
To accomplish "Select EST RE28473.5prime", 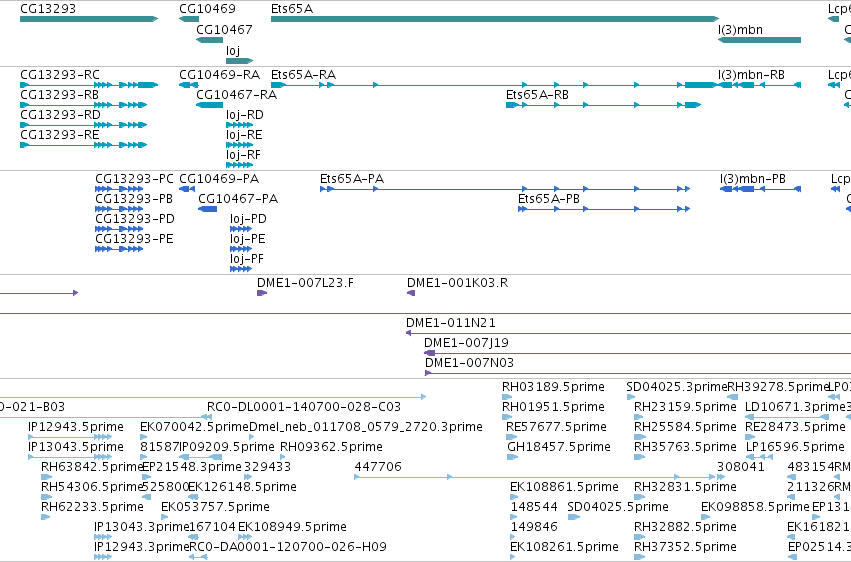I will [x=750, y=437].
